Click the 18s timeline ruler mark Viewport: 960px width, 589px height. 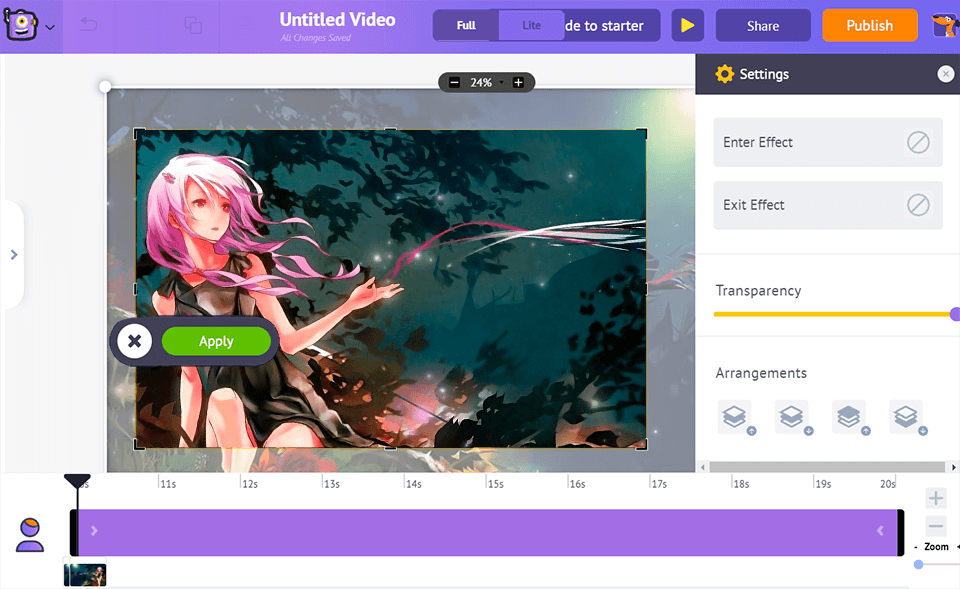(x=741, y=484)
